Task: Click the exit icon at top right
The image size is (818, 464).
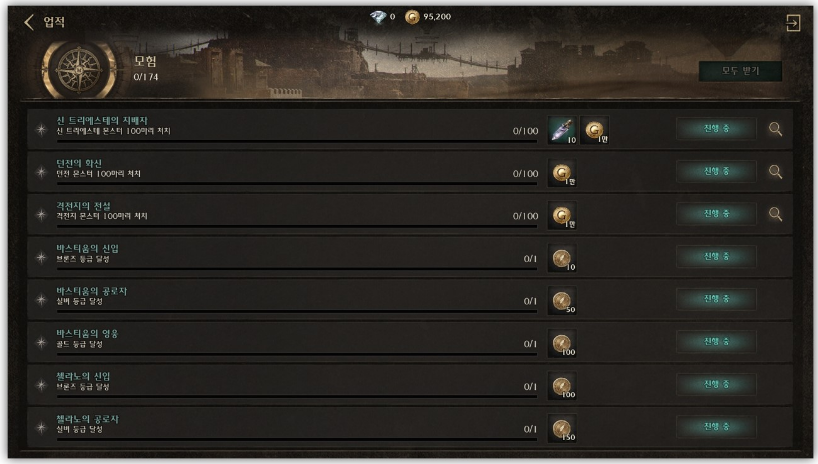Action: [792, 23]
